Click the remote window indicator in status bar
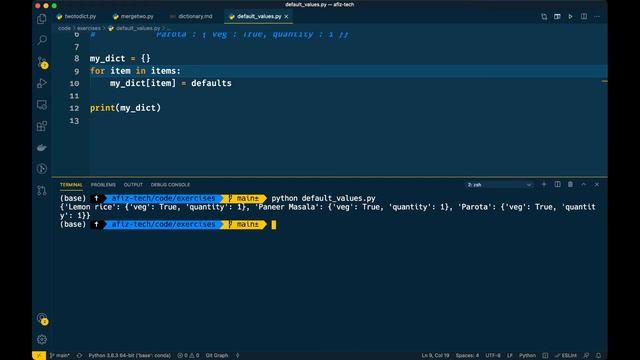 coord(39,356)
